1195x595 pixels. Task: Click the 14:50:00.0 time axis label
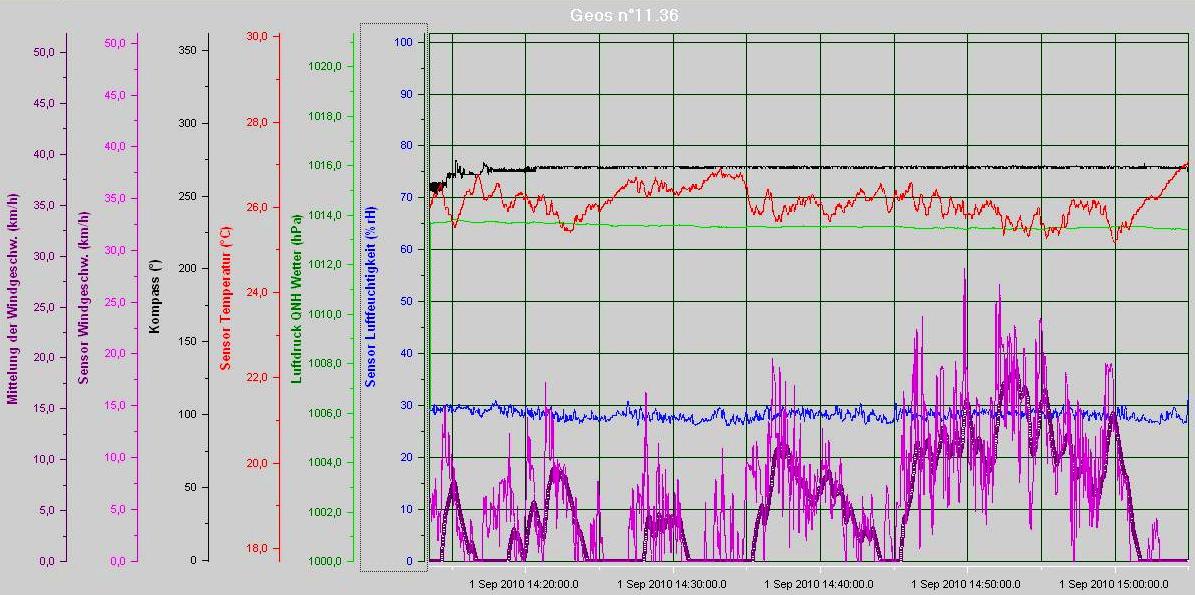(966, 584)
